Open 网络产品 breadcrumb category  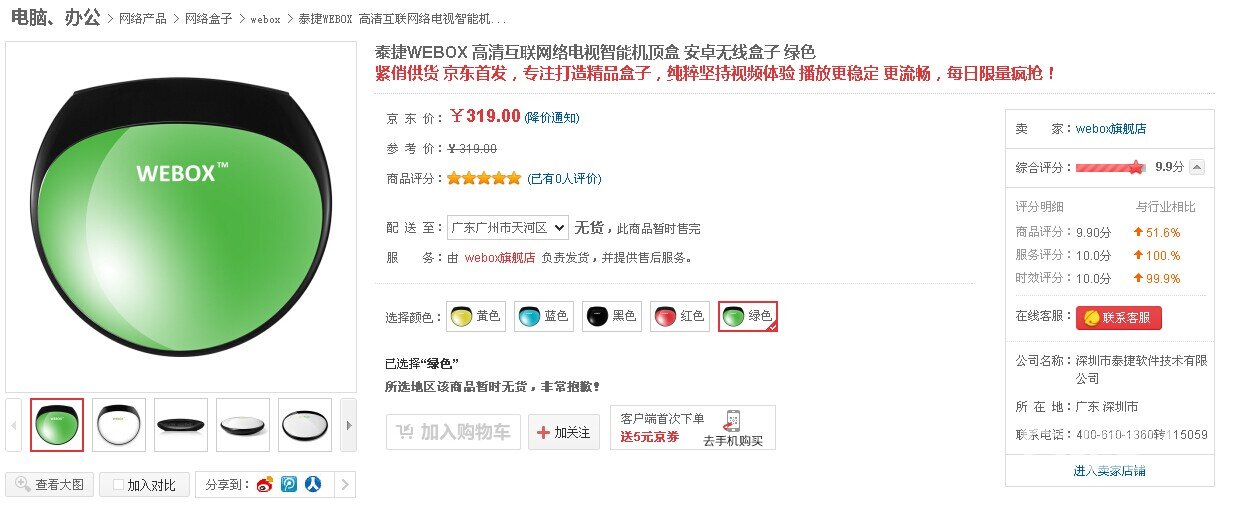pos(143,19)
